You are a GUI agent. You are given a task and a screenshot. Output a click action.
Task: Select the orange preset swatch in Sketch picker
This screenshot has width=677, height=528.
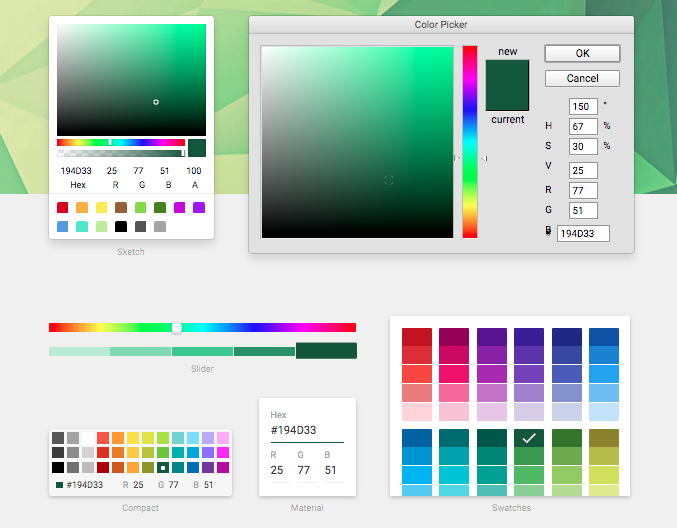tap(82, 208)
